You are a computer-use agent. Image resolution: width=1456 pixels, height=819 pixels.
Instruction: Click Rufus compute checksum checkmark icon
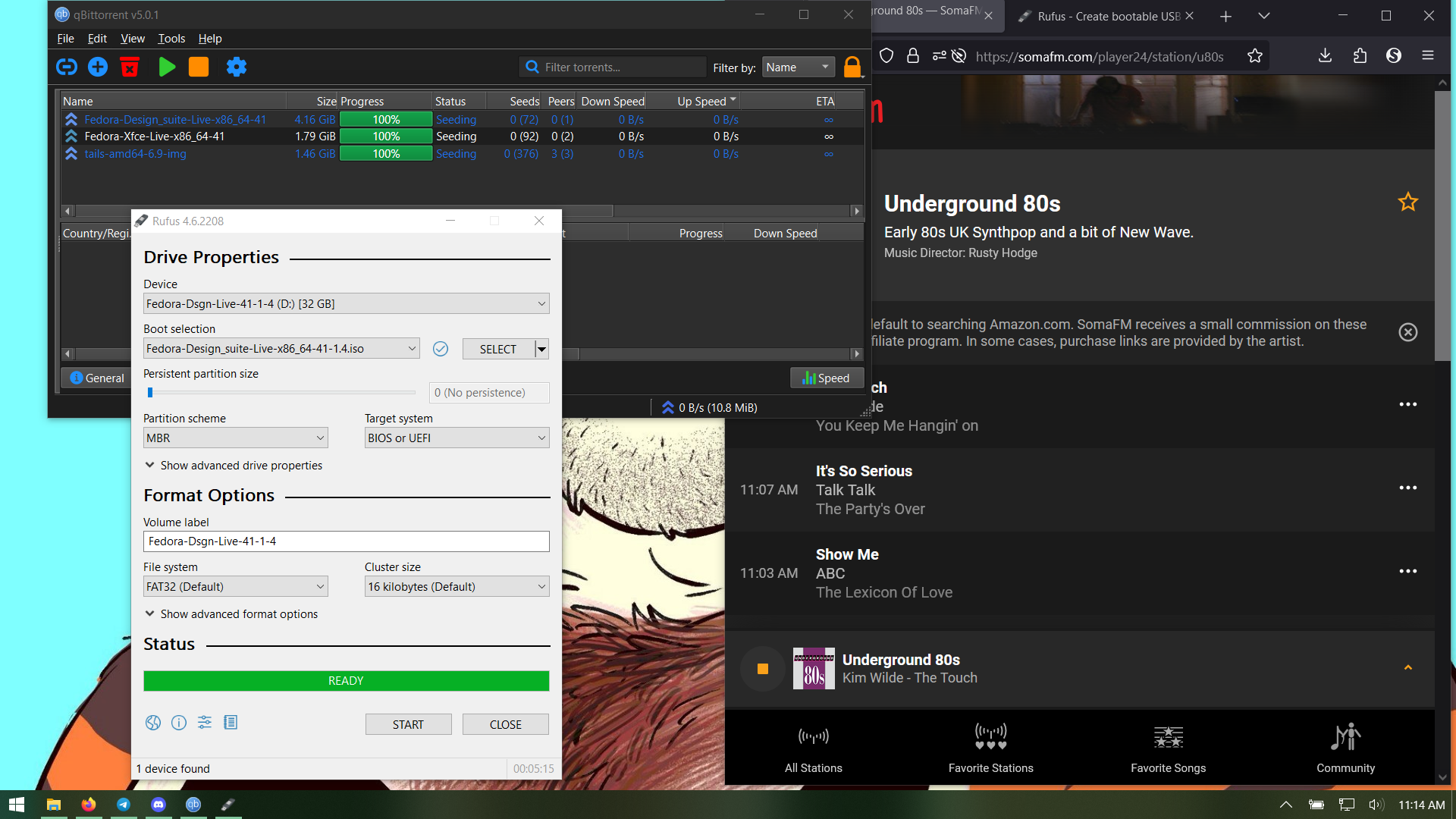click(x=441, y=349)
